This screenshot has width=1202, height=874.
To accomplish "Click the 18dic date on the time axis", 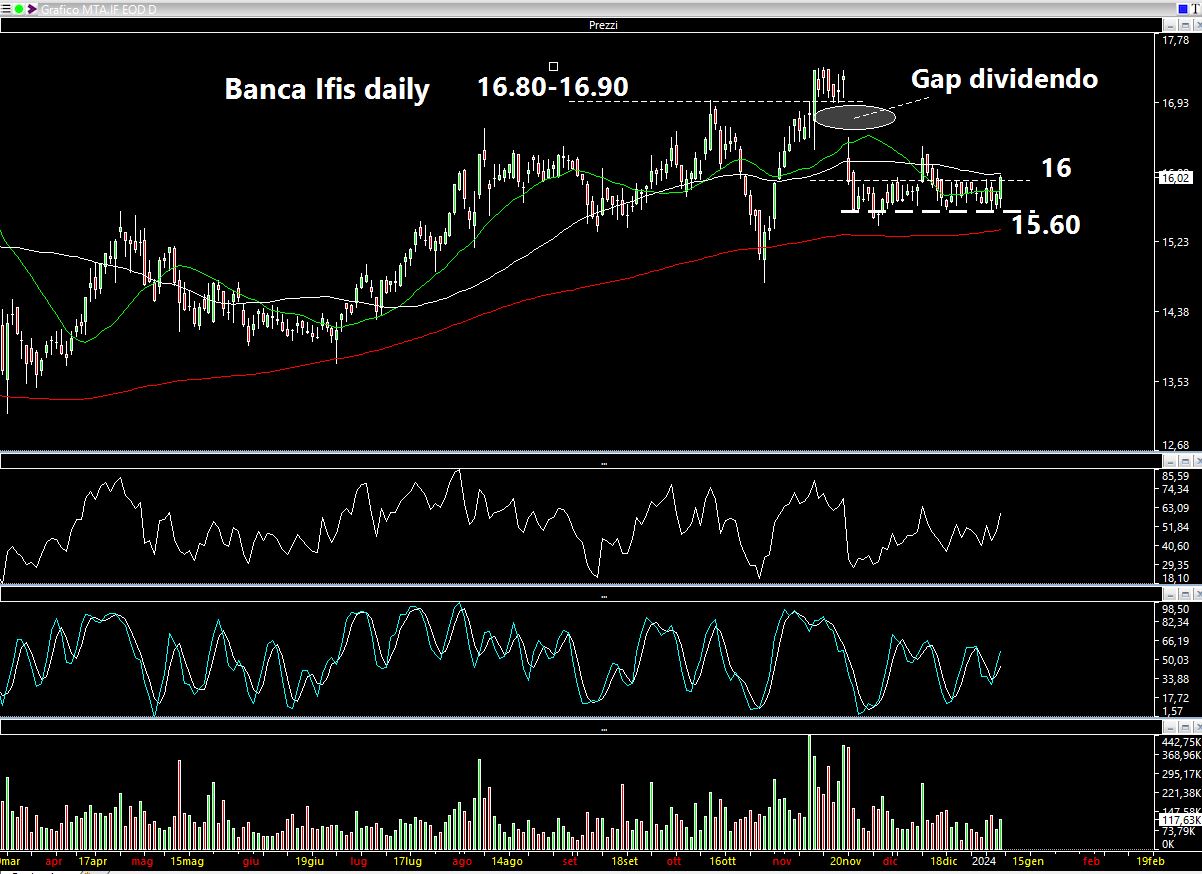I will pos(943,860).
